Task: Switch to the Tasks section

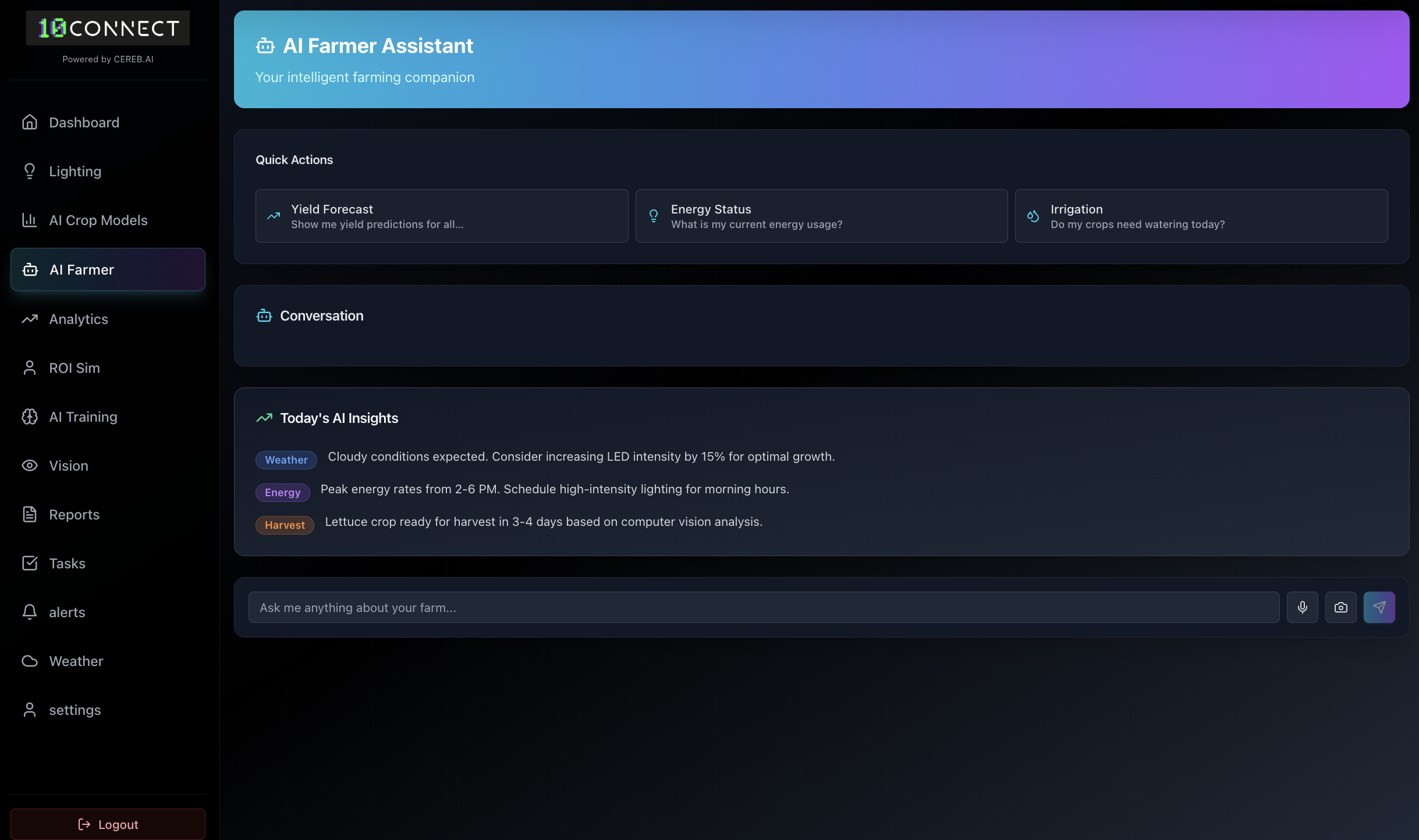Action: click(x=67, y=563)
